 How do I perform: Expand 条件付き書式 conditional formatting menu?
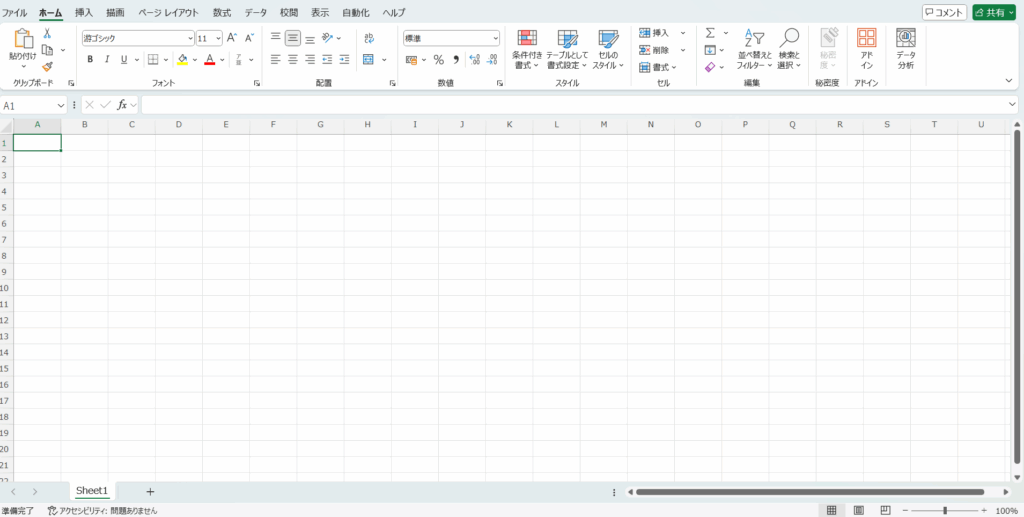point(527,49)
